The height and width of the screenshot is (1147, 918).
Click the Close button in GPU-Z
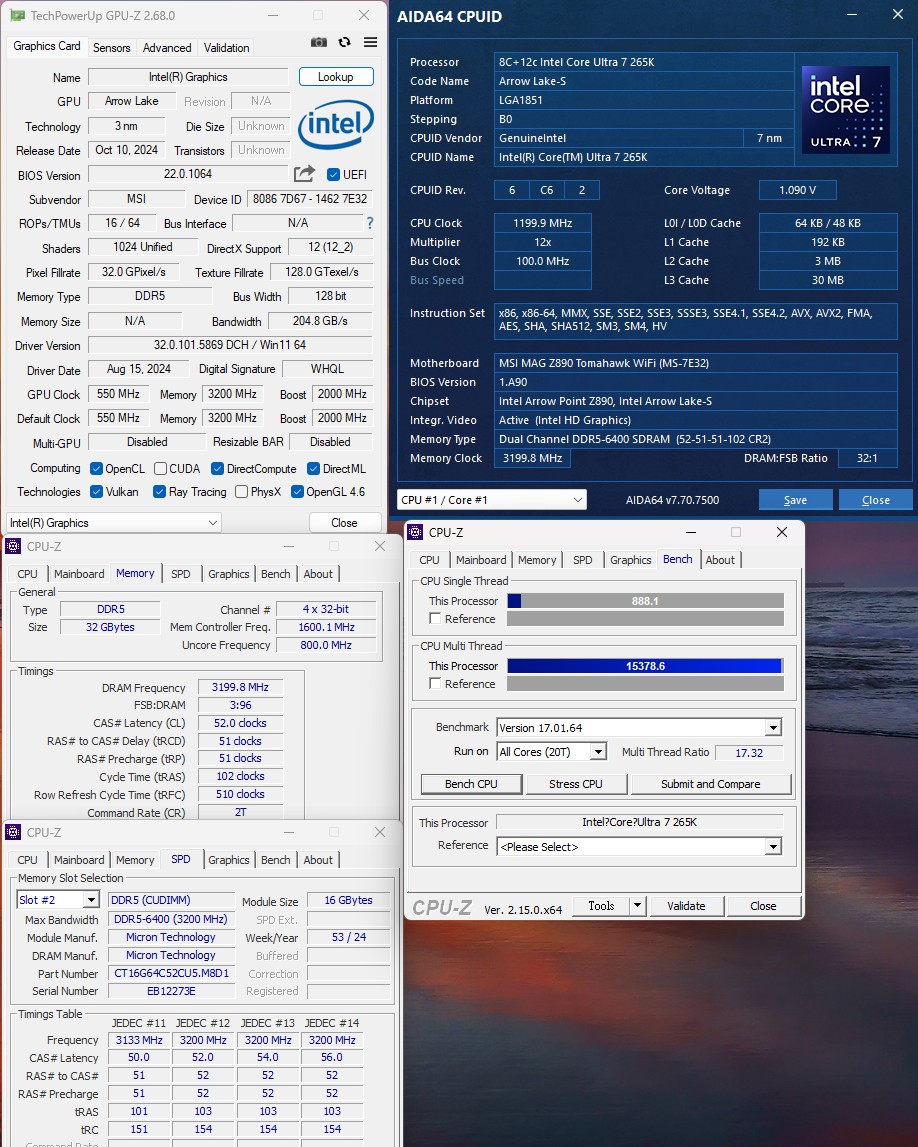[x=345, y=522]
